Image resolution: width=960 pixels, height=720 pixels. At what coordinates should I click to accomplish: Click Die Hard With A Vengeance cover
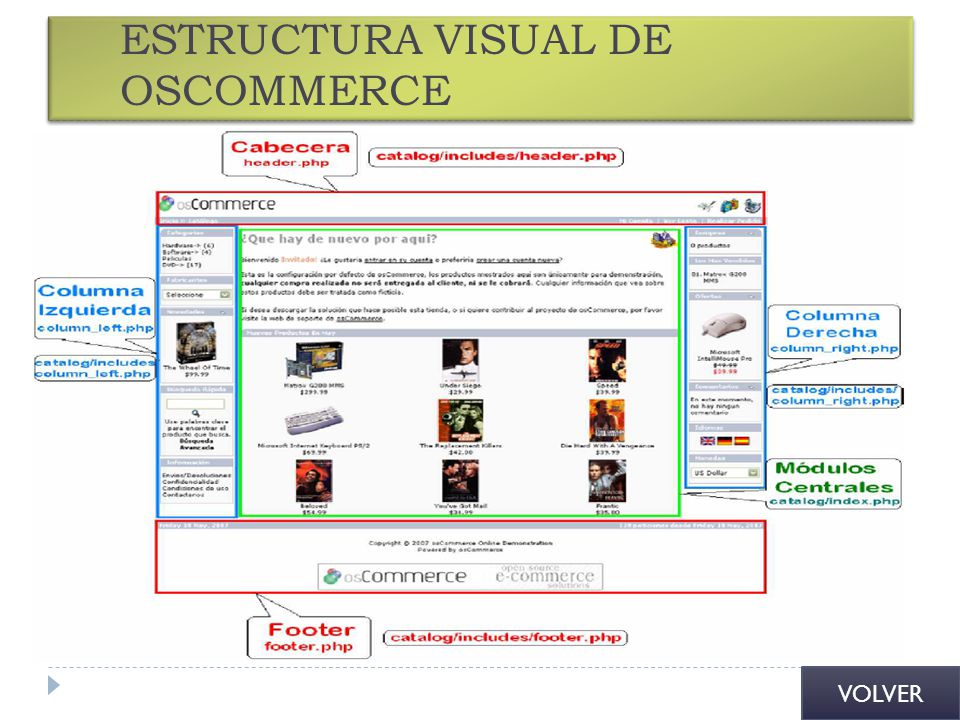[x=607, y=421]
